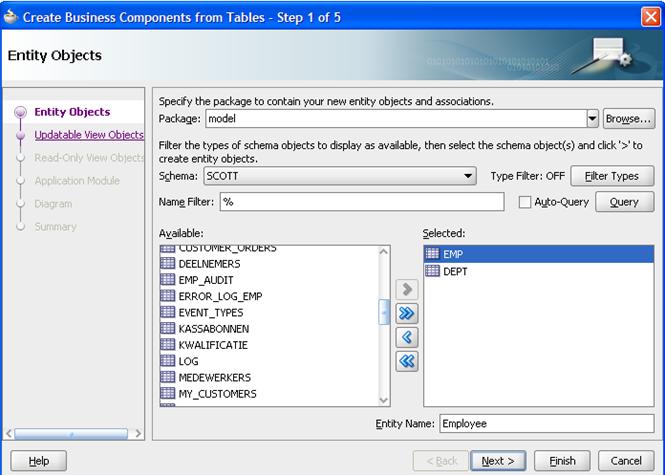665x475 pixels.
Task: Click the table icon beside DEPT
Action: [x=432, y=271]
